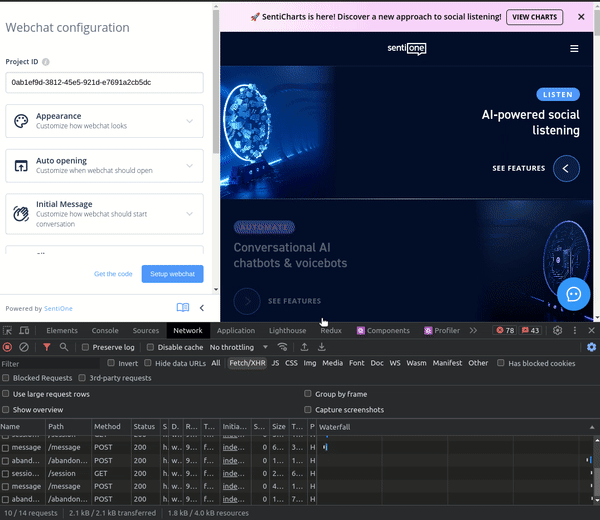Open the No throttling dropdown

tap(239, 347)
